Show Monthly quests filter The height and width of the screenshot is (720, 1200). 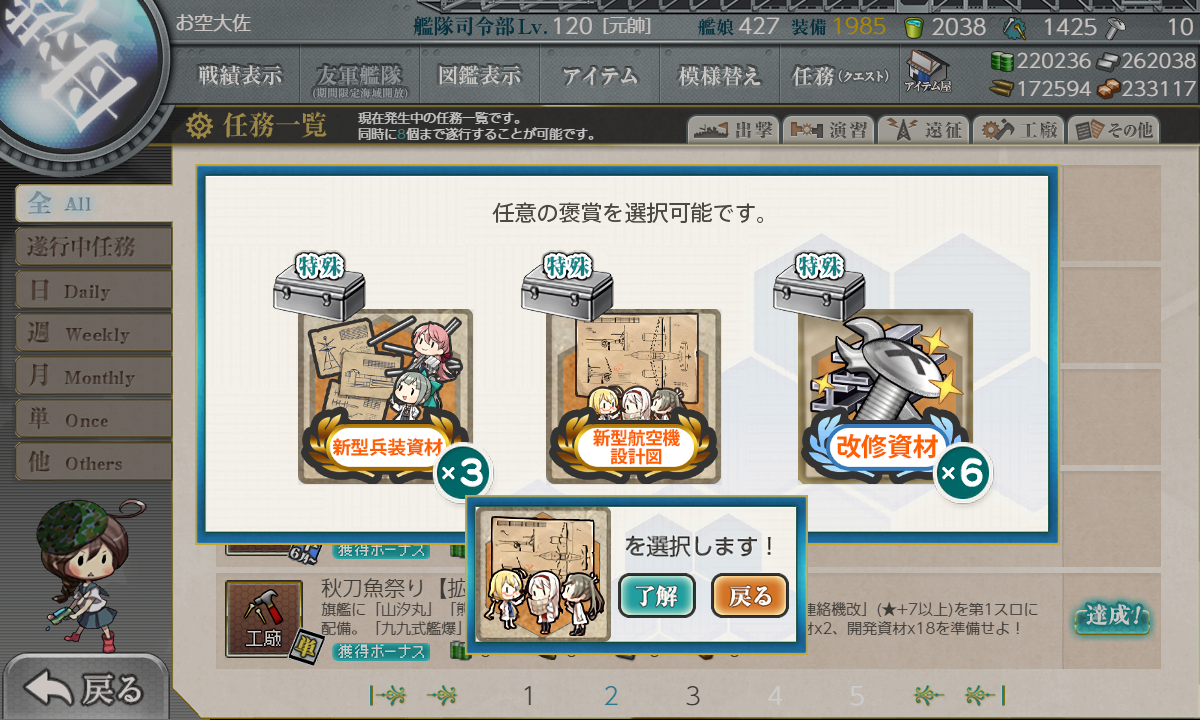[94, 377]
